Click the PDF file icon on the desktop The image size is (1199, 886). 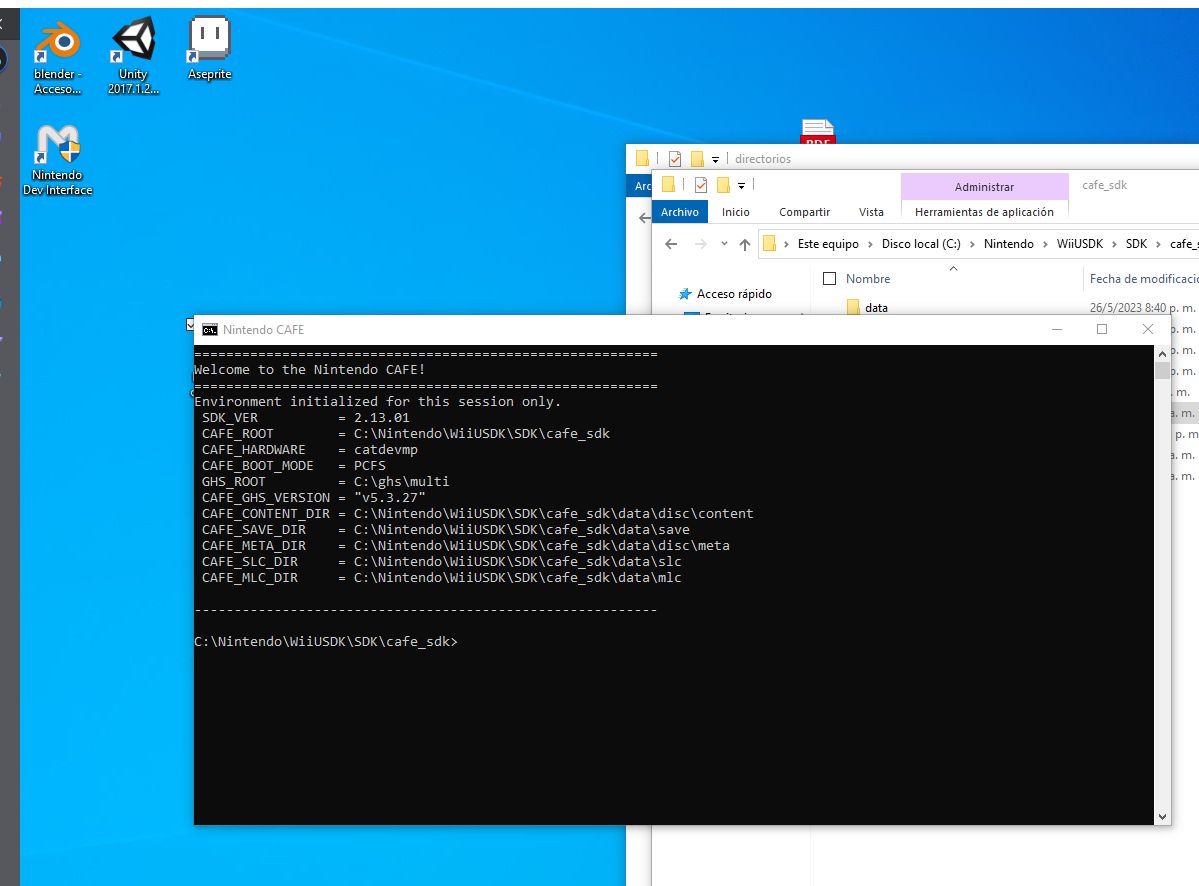click(817, 131)
